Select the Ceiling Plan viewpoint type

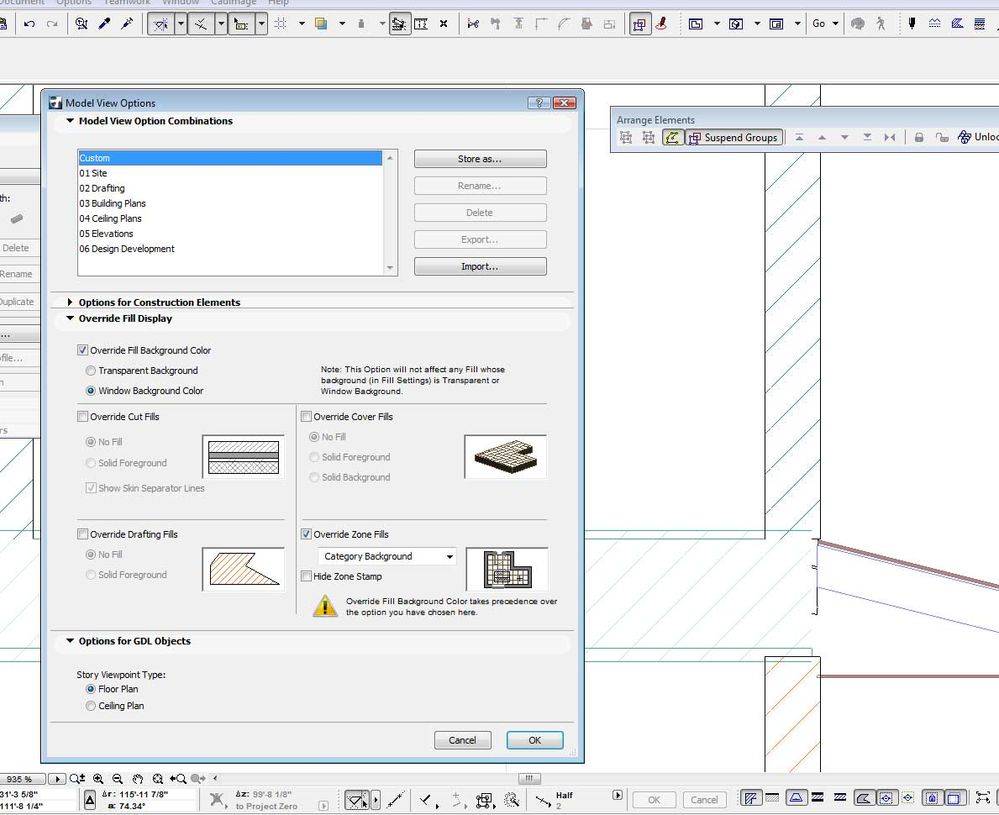point(91,706)
